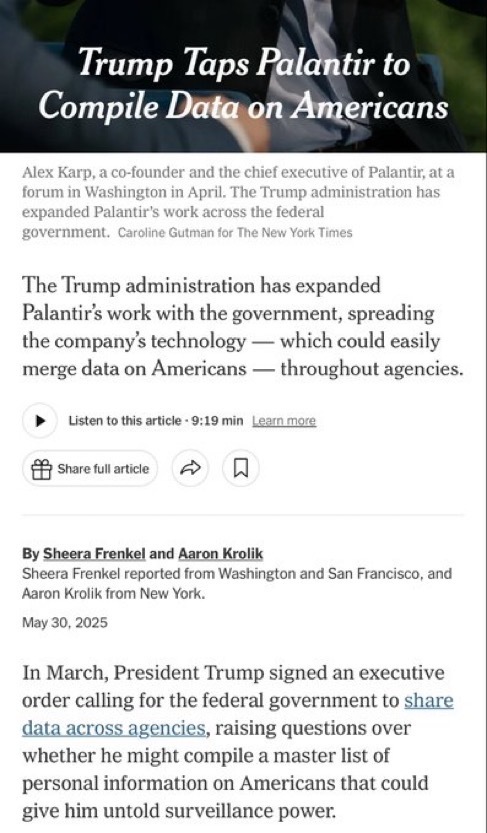Viewport: 487px width, 833px height.
Task: Tap the summary paragraph about Palantir's work
Action: (242, 327)
